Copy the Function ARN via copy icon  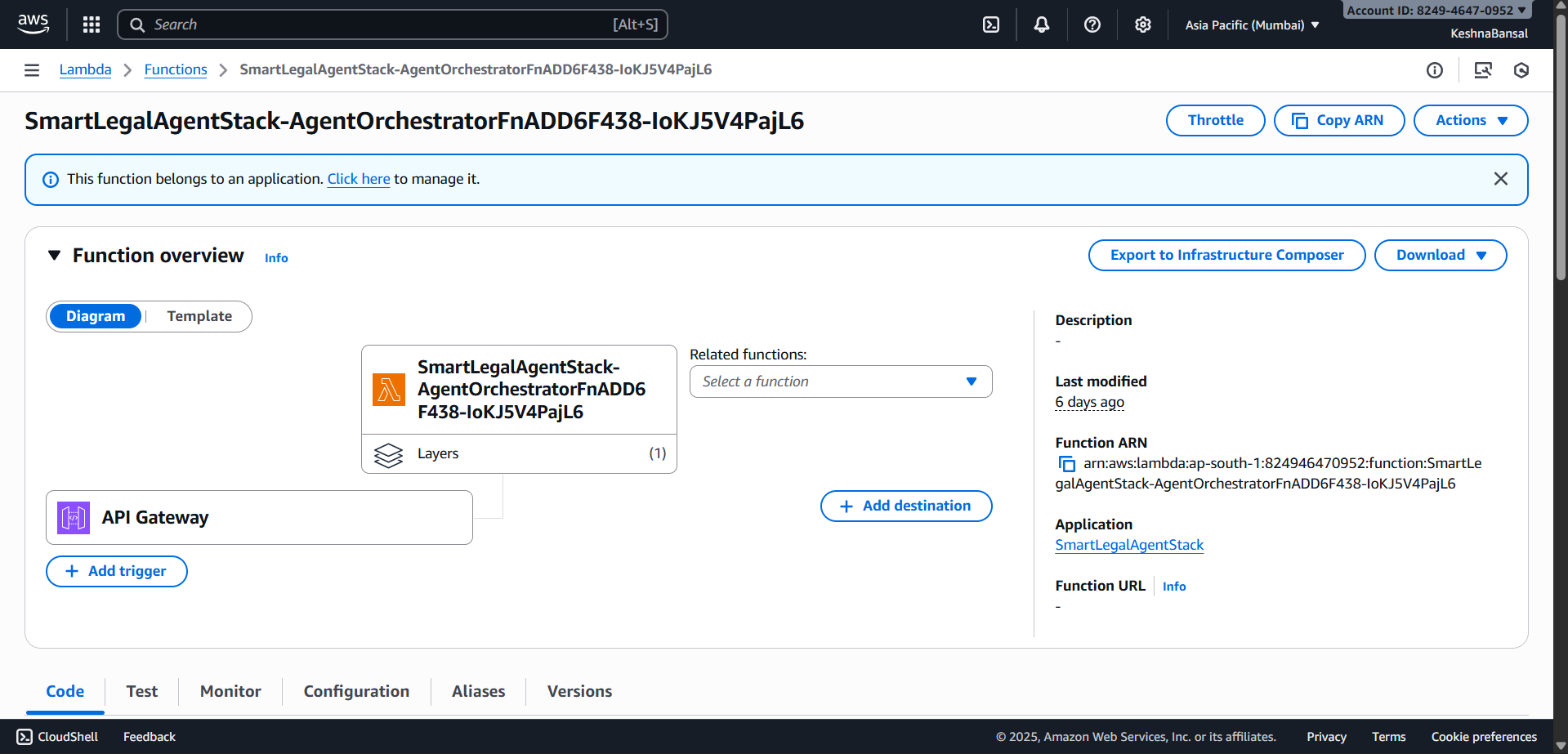pos(1067,464)
